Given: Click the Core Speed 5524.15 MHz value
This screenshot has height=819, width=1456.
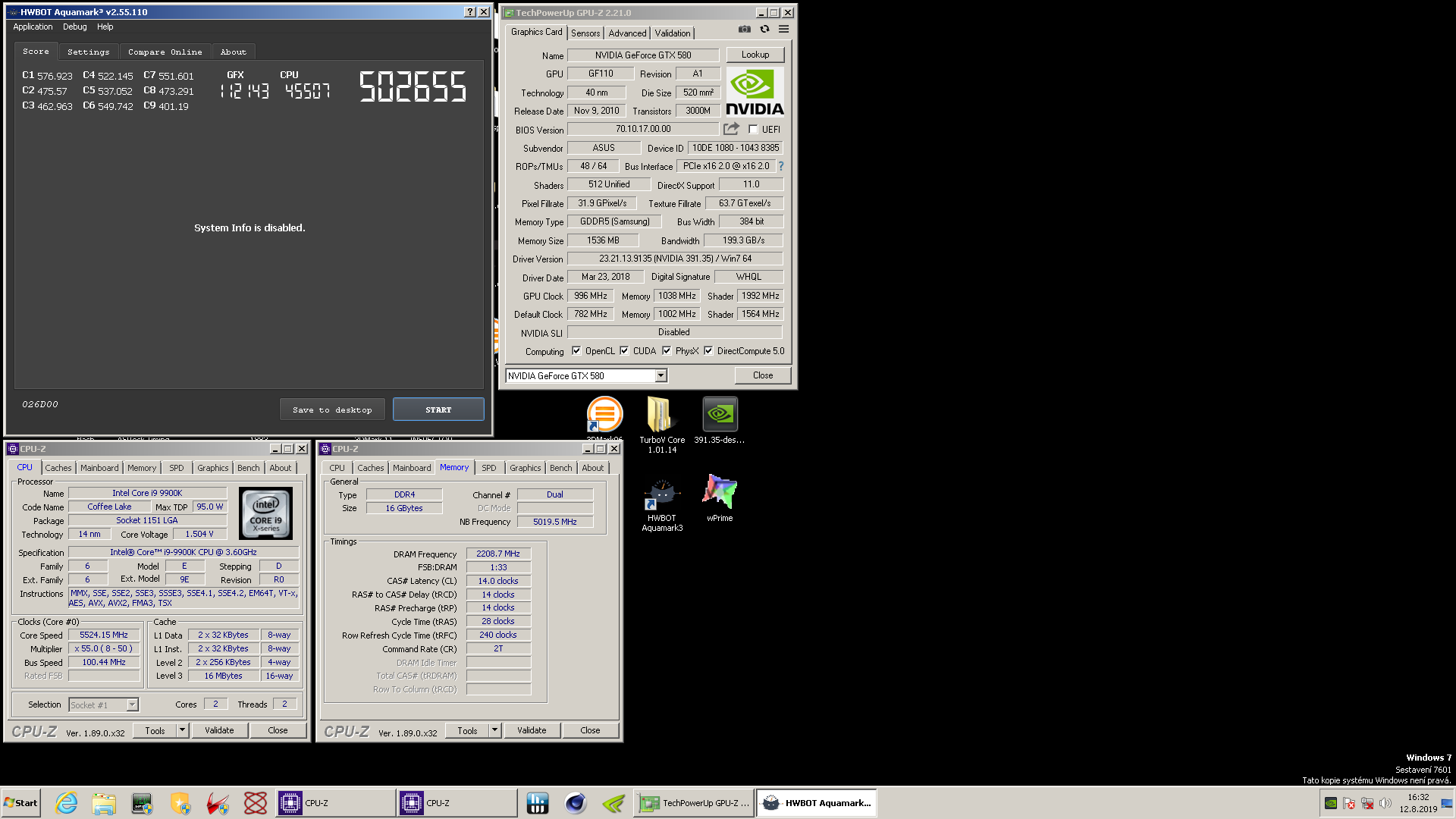Looking at the screenshot, I should click(104, 635).
